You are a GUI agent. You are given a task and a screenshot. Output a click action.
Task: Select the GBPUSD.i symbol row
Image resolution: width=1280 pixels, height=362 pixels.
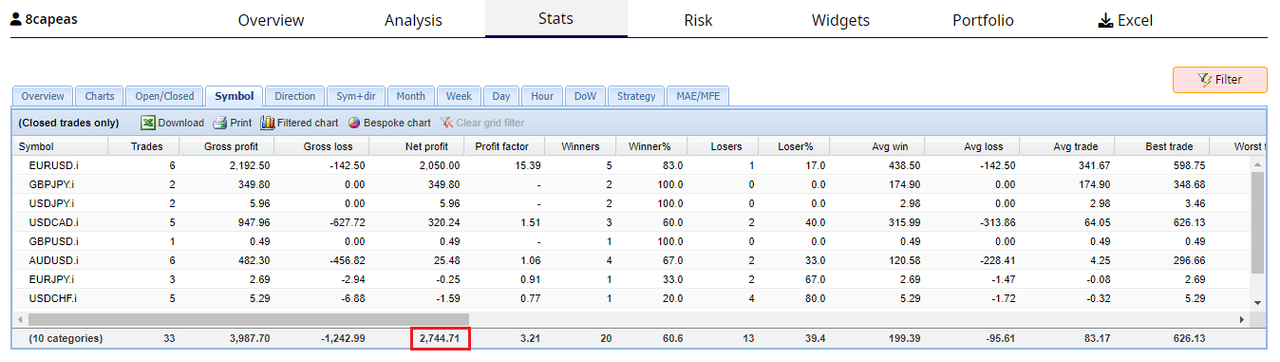pos(632,242)
